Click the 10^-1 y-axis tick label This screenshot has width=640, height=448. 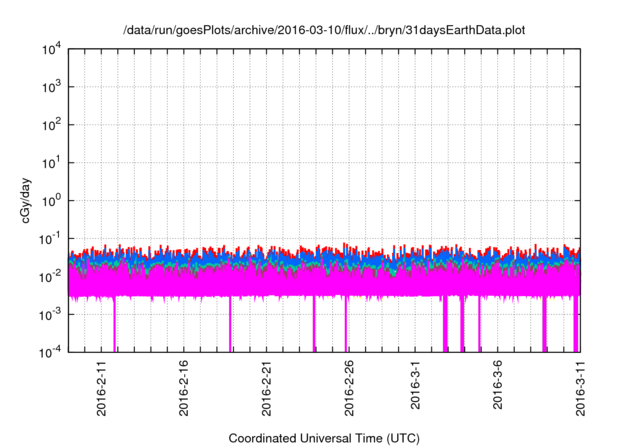(x=51, y=239)
